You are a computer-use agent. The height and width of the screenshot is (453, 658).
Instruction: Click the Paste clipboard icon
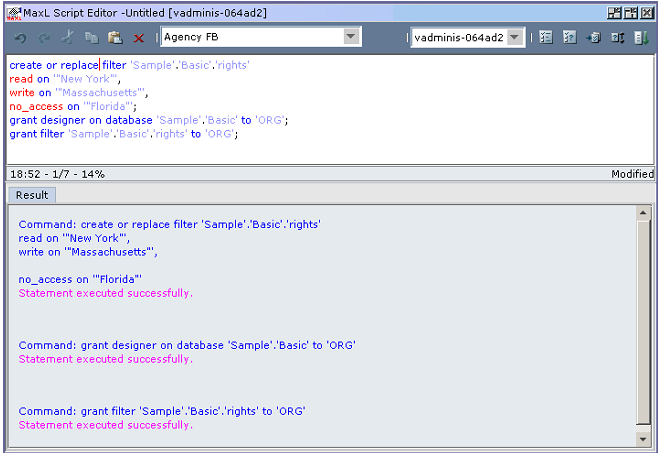pyautogui.click(x=115, y=38)
